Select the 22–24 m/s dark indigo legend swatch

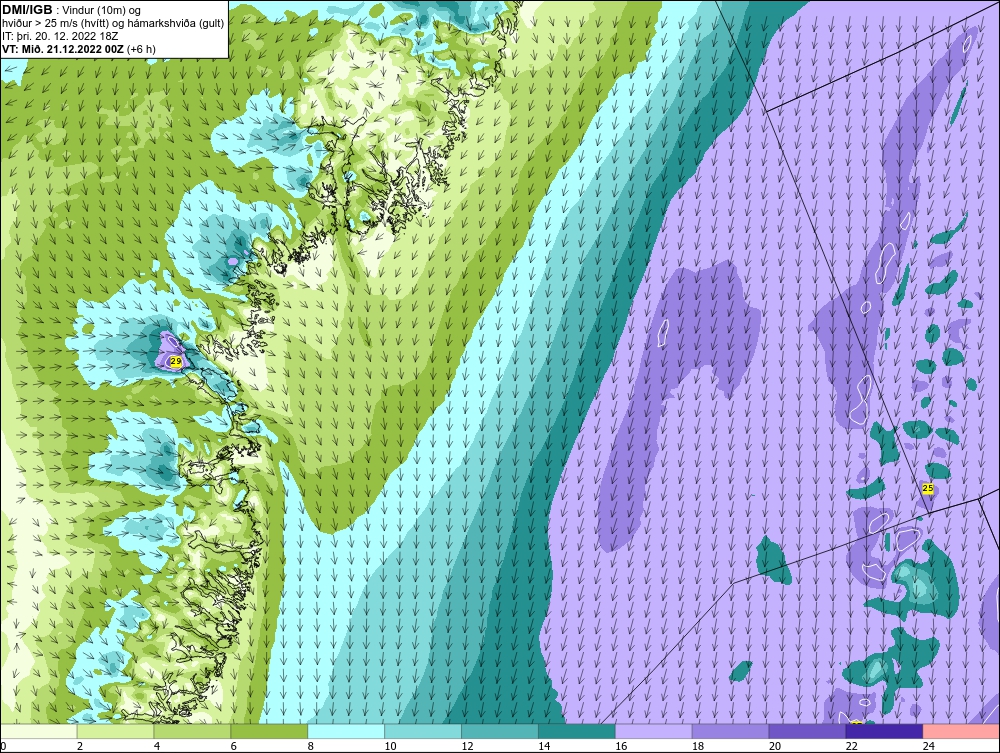(884, 731)
